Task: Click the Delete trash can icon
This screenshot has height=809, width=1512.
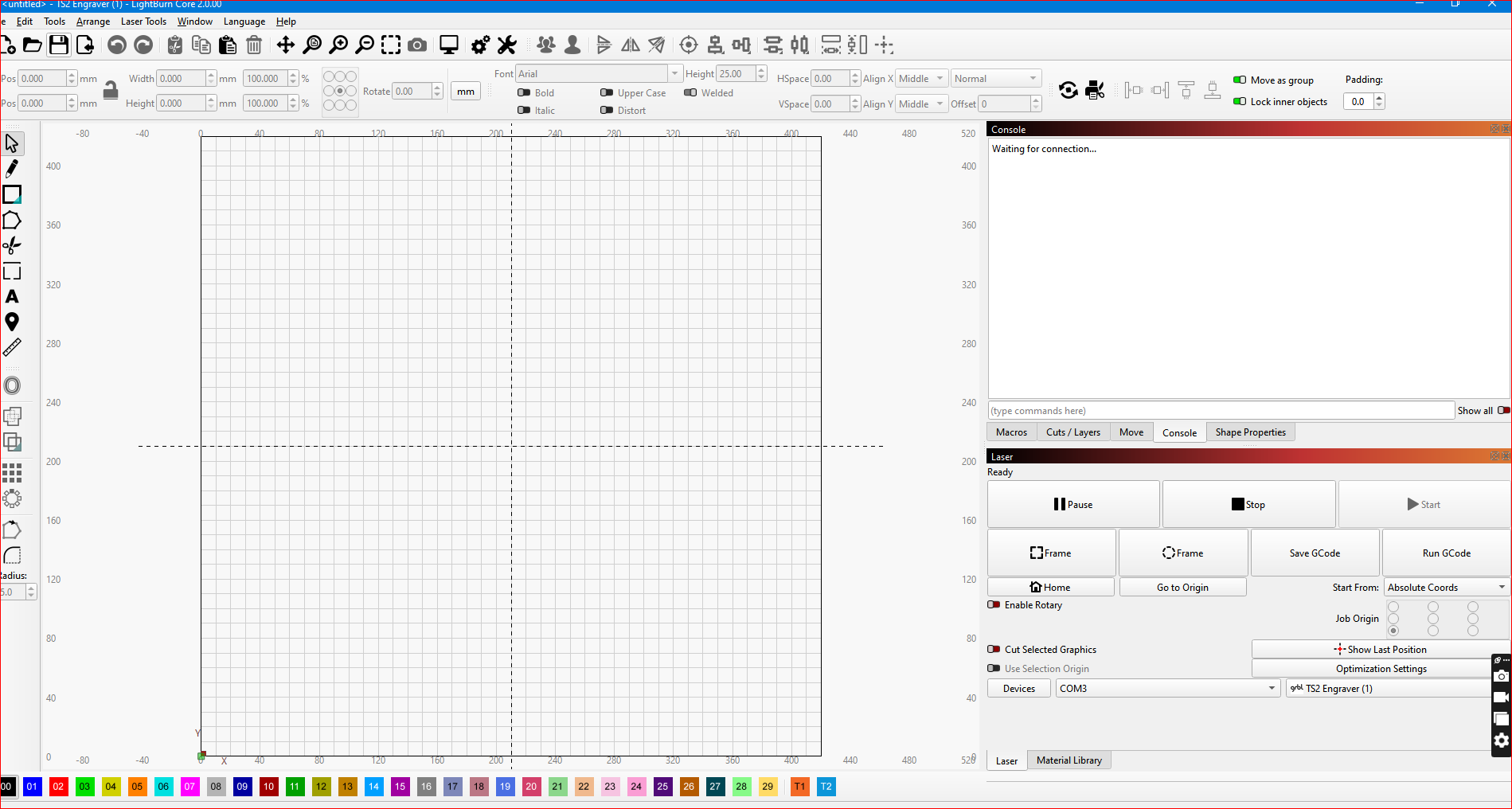Action: tap(254, 45)
